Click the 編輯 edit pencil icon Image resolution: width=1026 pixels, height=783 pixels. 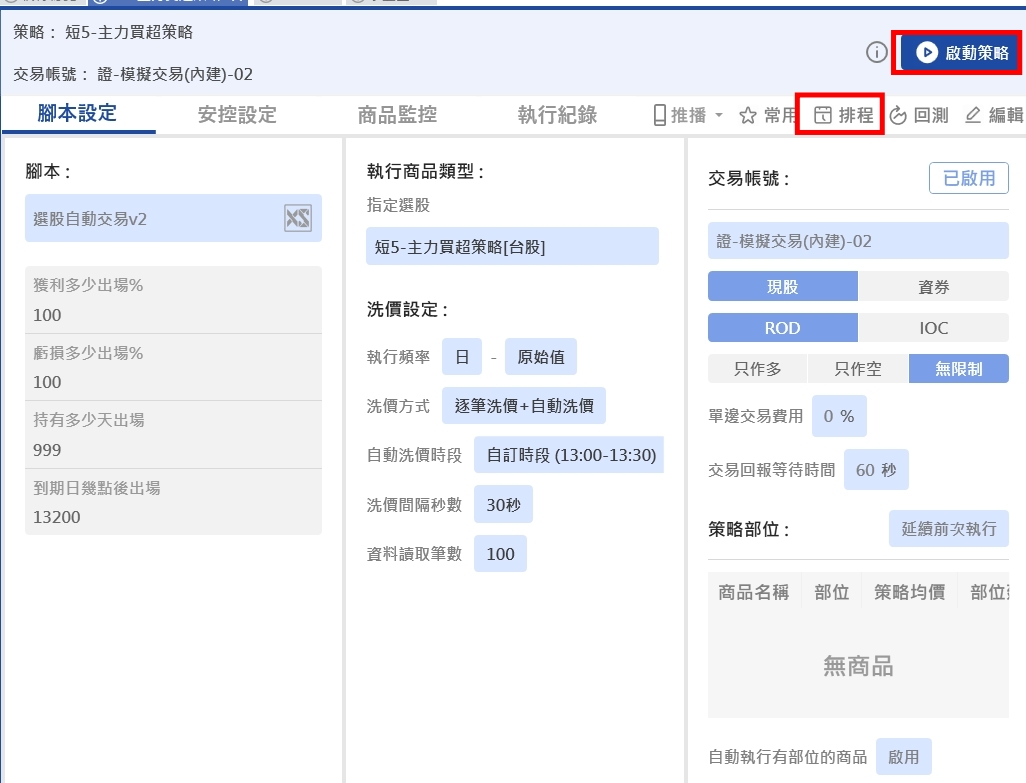click(973, 116)
